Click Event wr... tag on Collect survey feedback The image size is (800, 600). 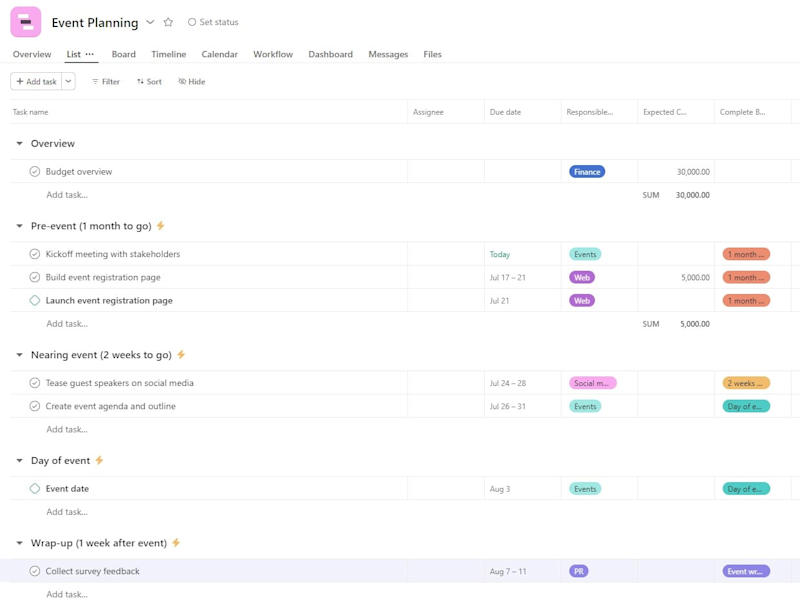[x=746, y=571]
